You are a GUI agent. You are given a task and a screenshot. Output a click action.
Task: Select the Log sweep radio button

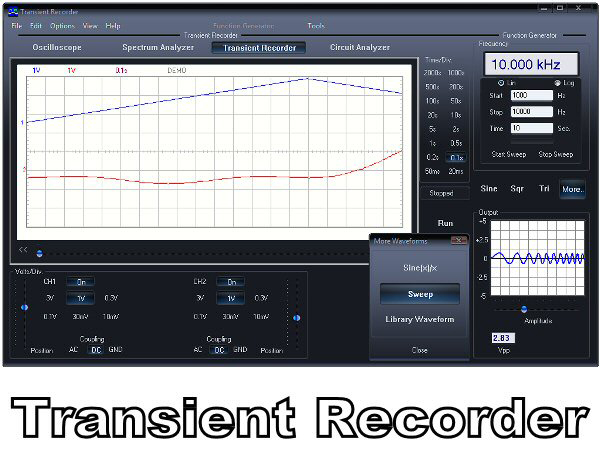[x=557, y=83]
